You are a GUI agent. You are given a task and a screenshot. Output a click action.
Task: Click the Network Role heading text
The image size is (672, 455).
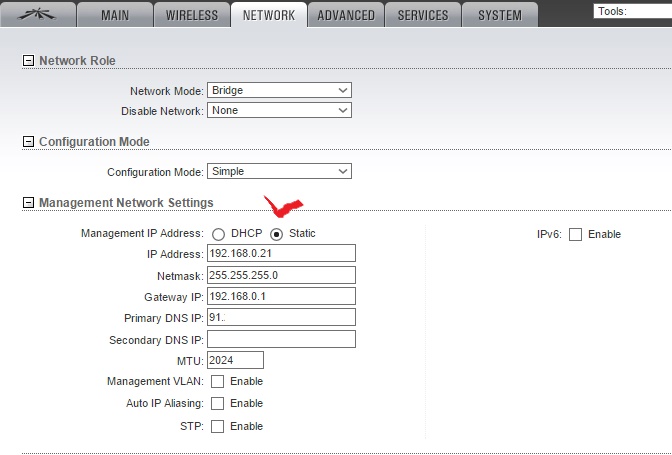pos(77,60)
